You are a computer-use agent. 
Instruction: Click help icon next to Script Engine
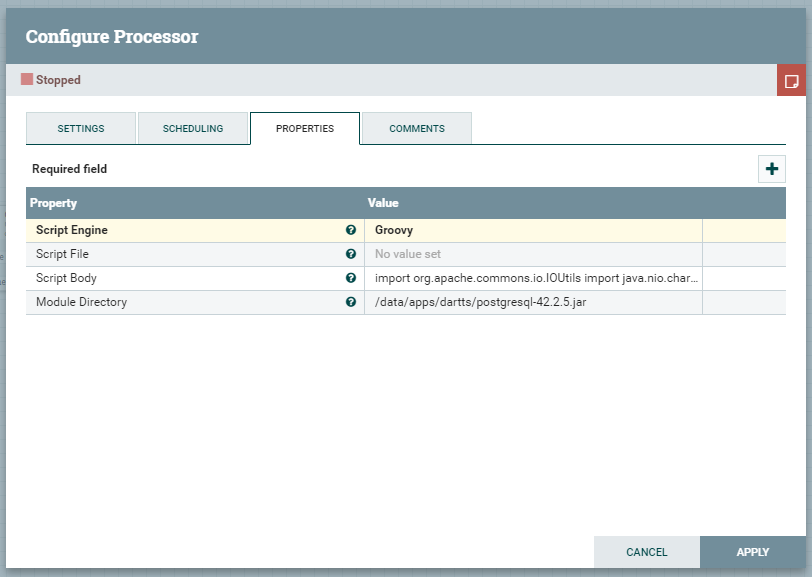(x=351, y=230)
